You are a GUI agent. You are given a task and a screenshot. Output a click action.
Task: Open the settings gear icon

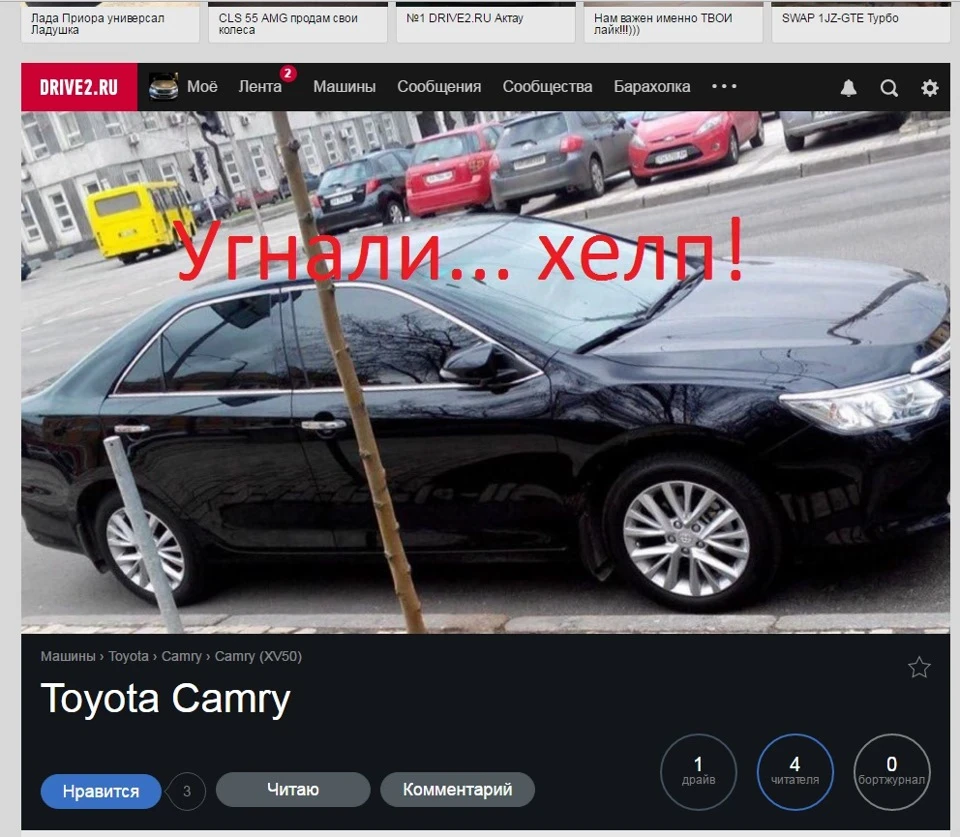pyautogui.click(x=929, y=88)
